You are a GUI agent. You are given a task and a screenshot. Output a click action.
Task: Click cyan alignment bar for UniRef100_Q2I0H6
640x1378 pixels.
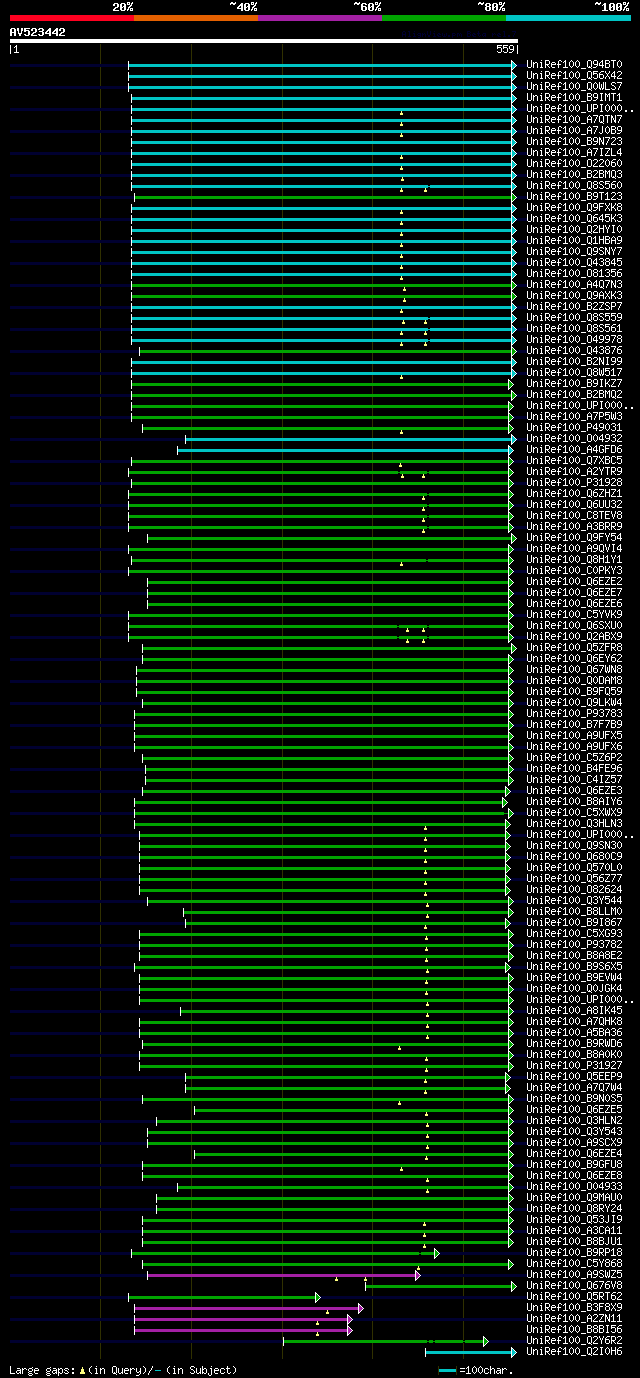point(471,1352)
